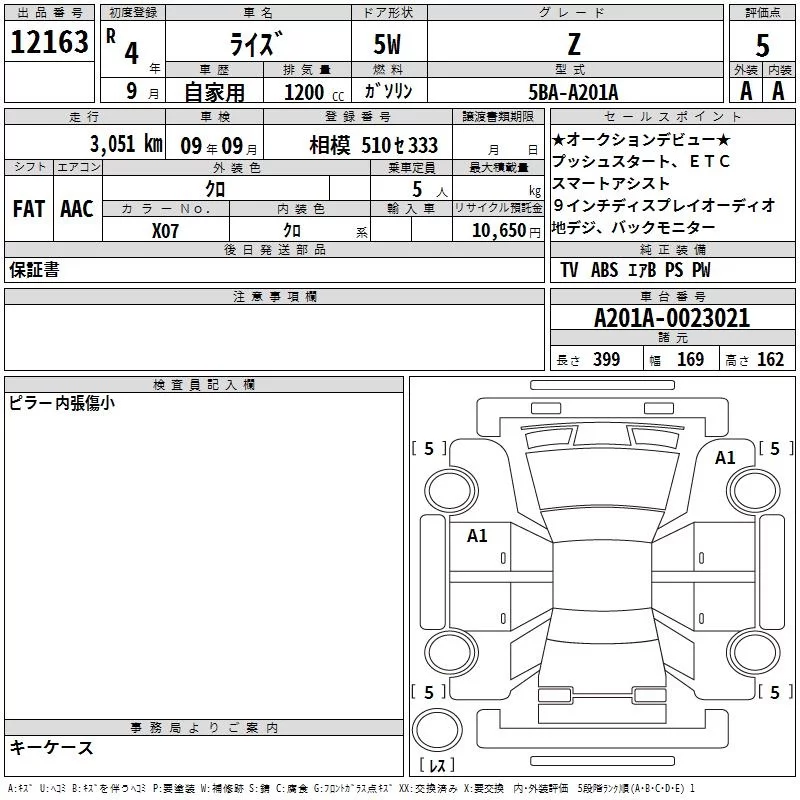
Task: Click the overall evaluation score 5
Action: pyautogui.click(x=762, y=45)
